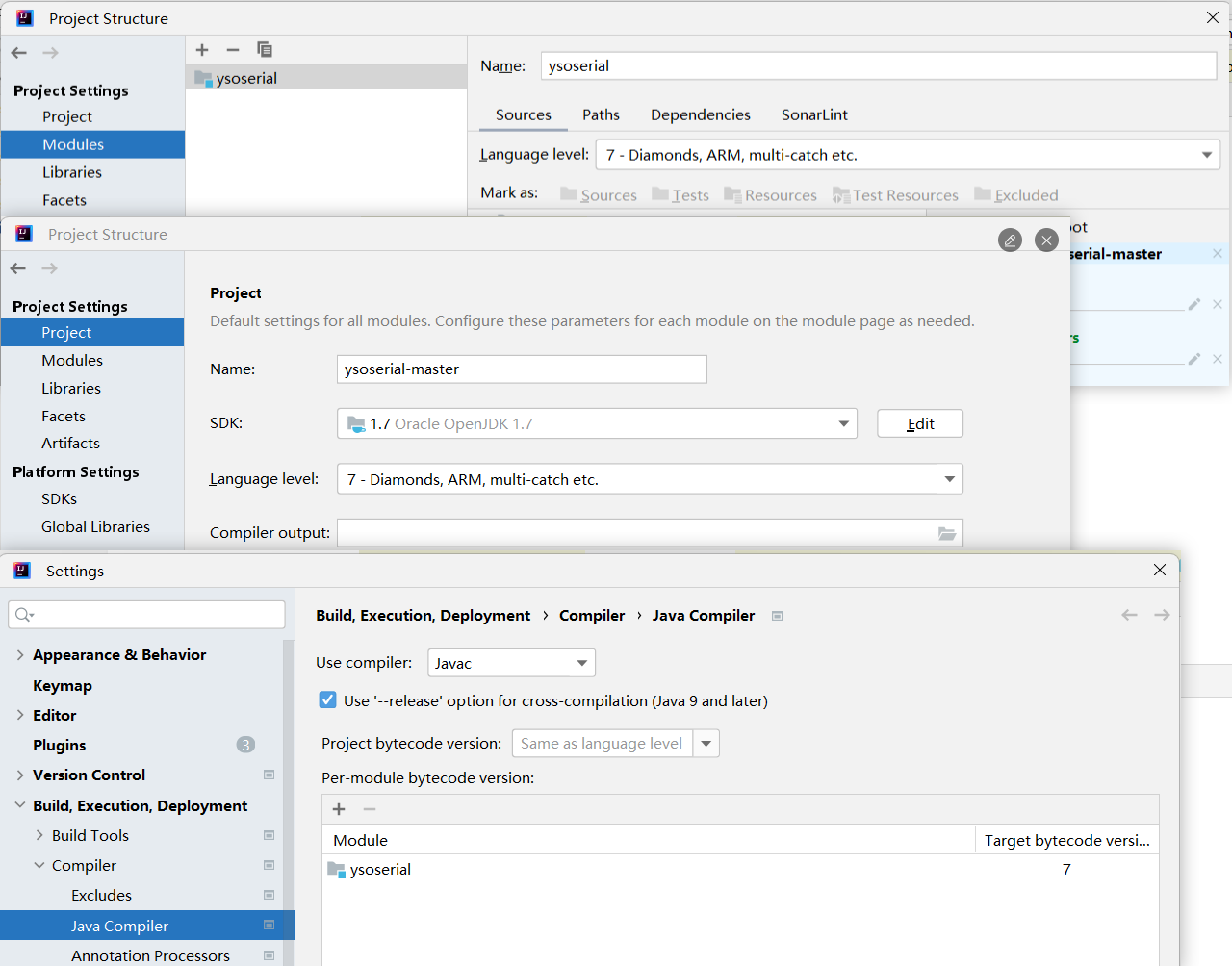Viewport: 1232px width, 966px height.
Task: Switch to the Paths tab
Action: pos(601,114)
